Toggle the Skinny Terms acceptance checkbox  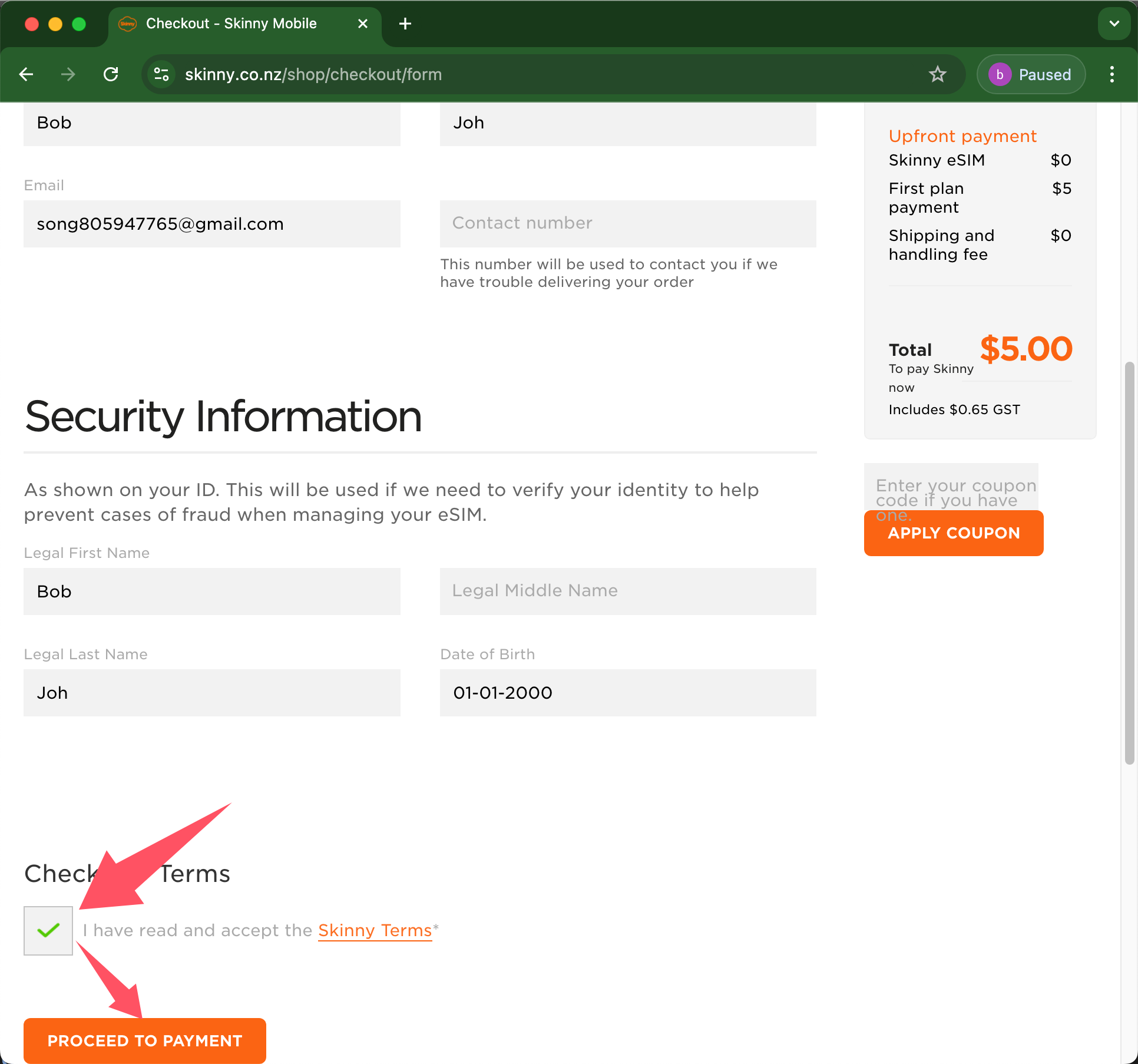(x=48, y=930)
